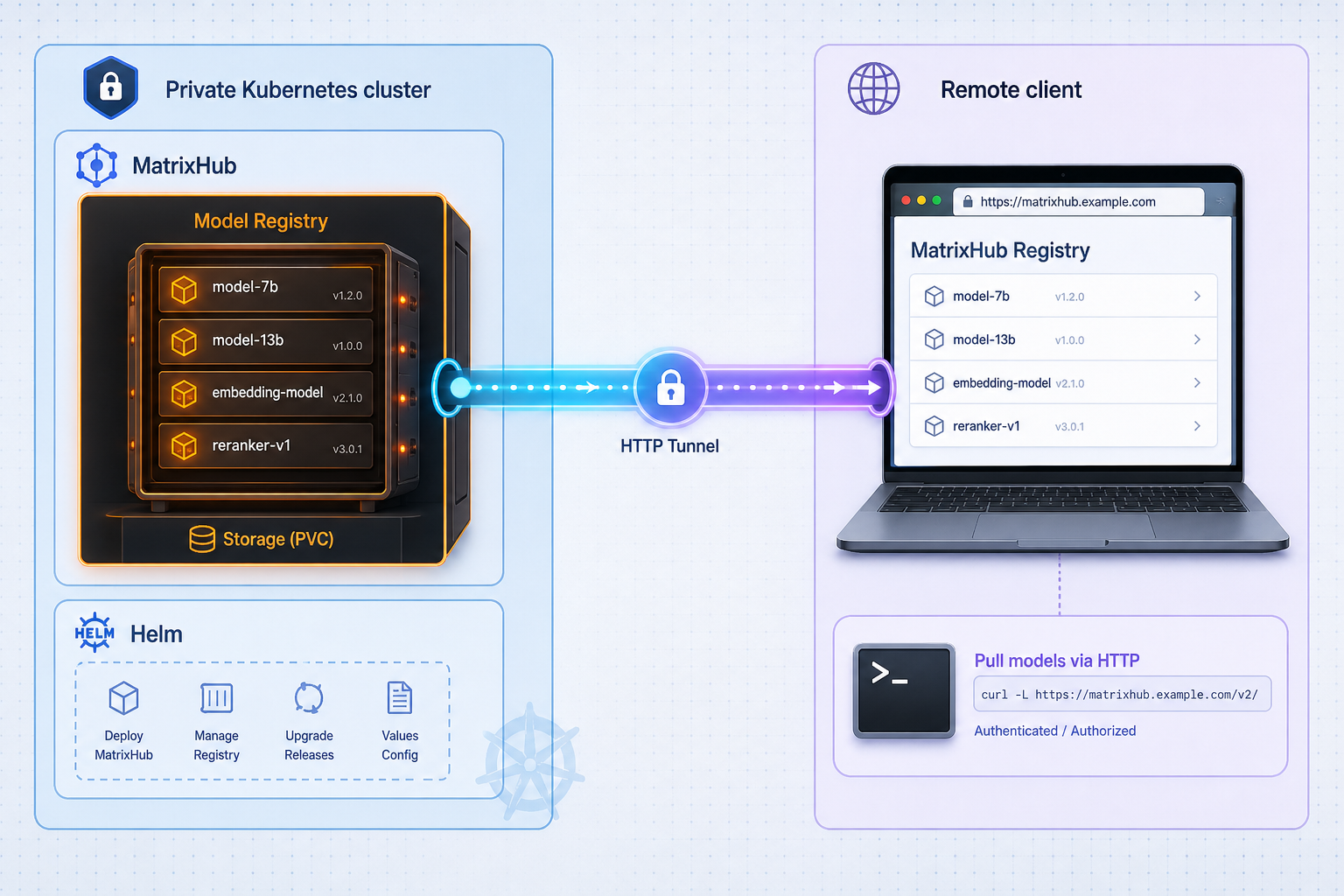Click the MatrixHub Registry page heading
The width and height of the screenshot is (1344, 896).
pos(1000,250)
